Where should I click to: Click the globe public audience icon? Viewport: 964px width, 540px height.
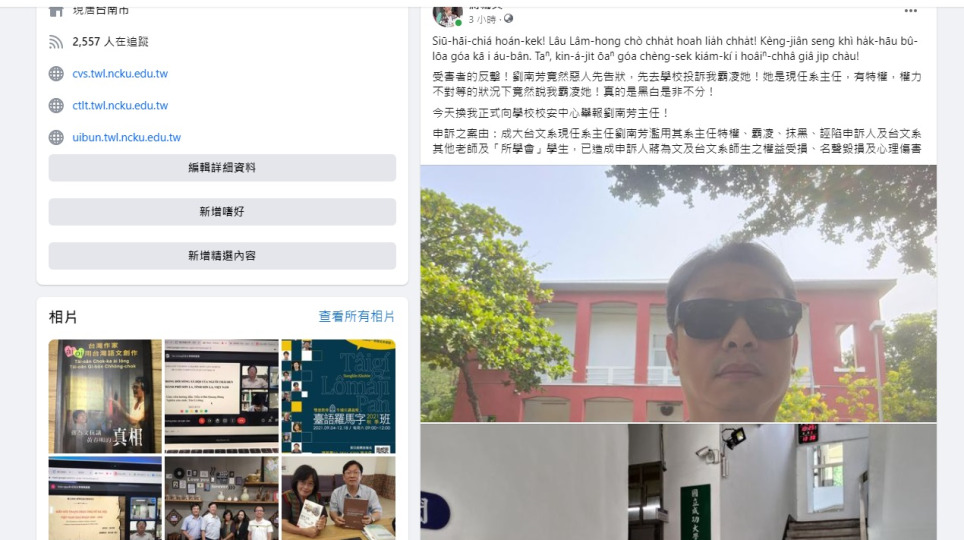508,19
